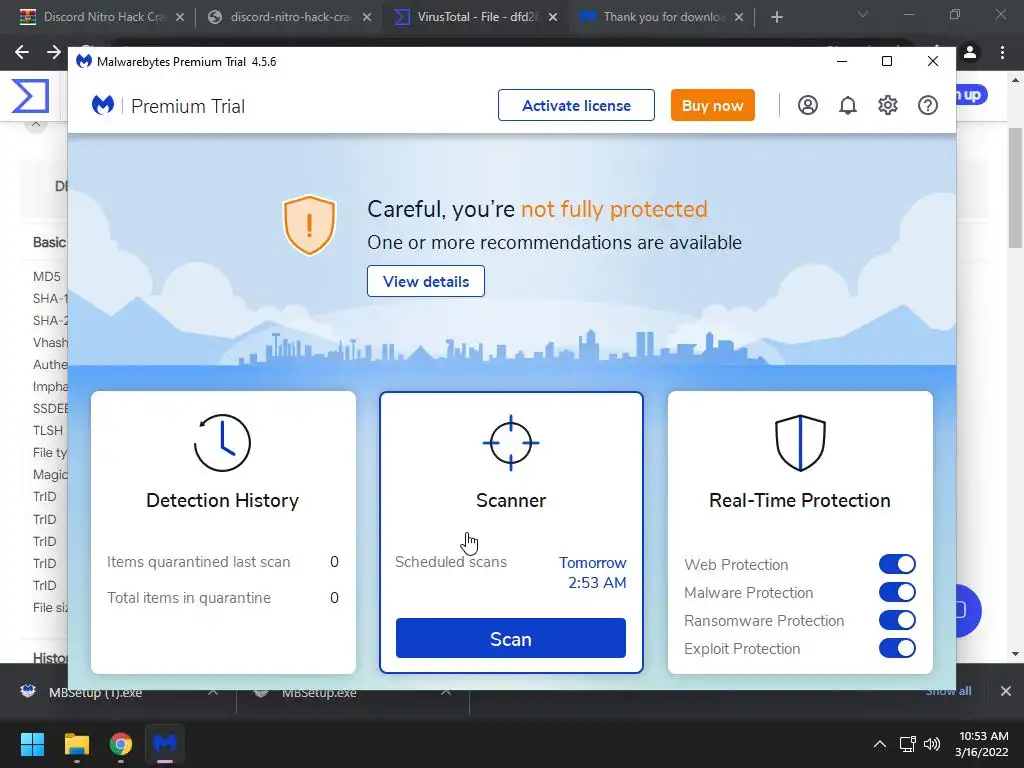Toggle Malware Protection switch
1024x768 pixels.
(x=897, y=592)
